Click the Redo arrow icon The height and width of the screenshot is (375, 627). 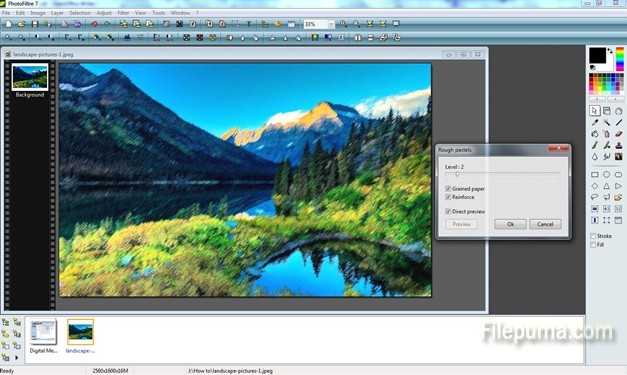107,24
